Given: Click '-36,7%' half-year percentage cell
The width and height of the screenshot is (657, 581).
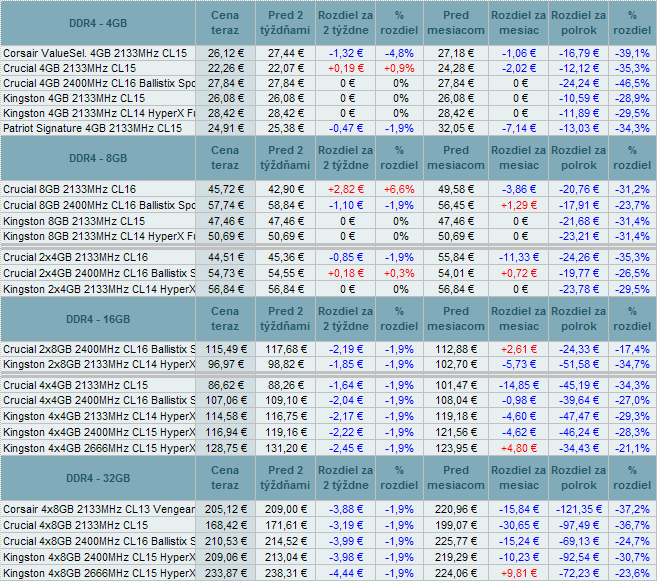Looking at the screenshot, I should tap(632, 525).
